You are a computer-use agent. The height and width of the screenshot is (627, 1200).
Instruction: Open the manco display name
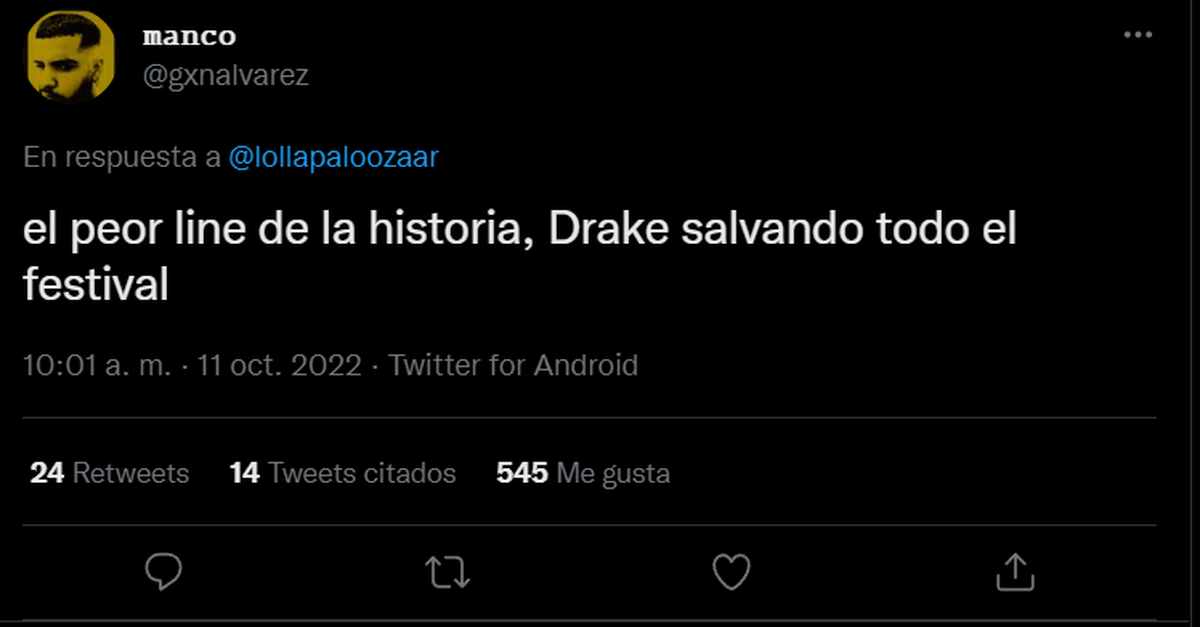pos(189,37)
